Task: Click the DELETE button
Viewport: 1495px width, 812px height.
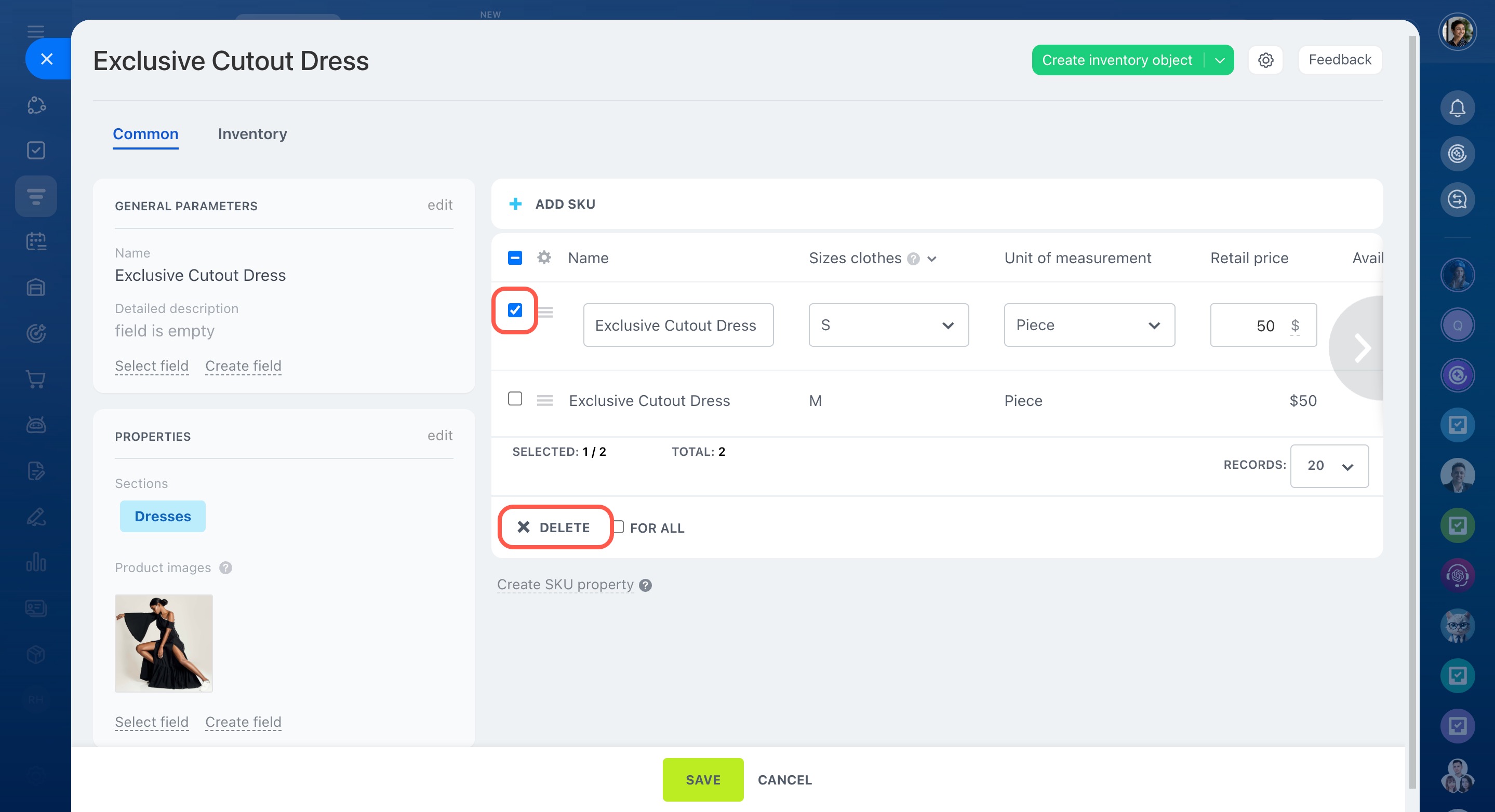Action: (554, 527)
